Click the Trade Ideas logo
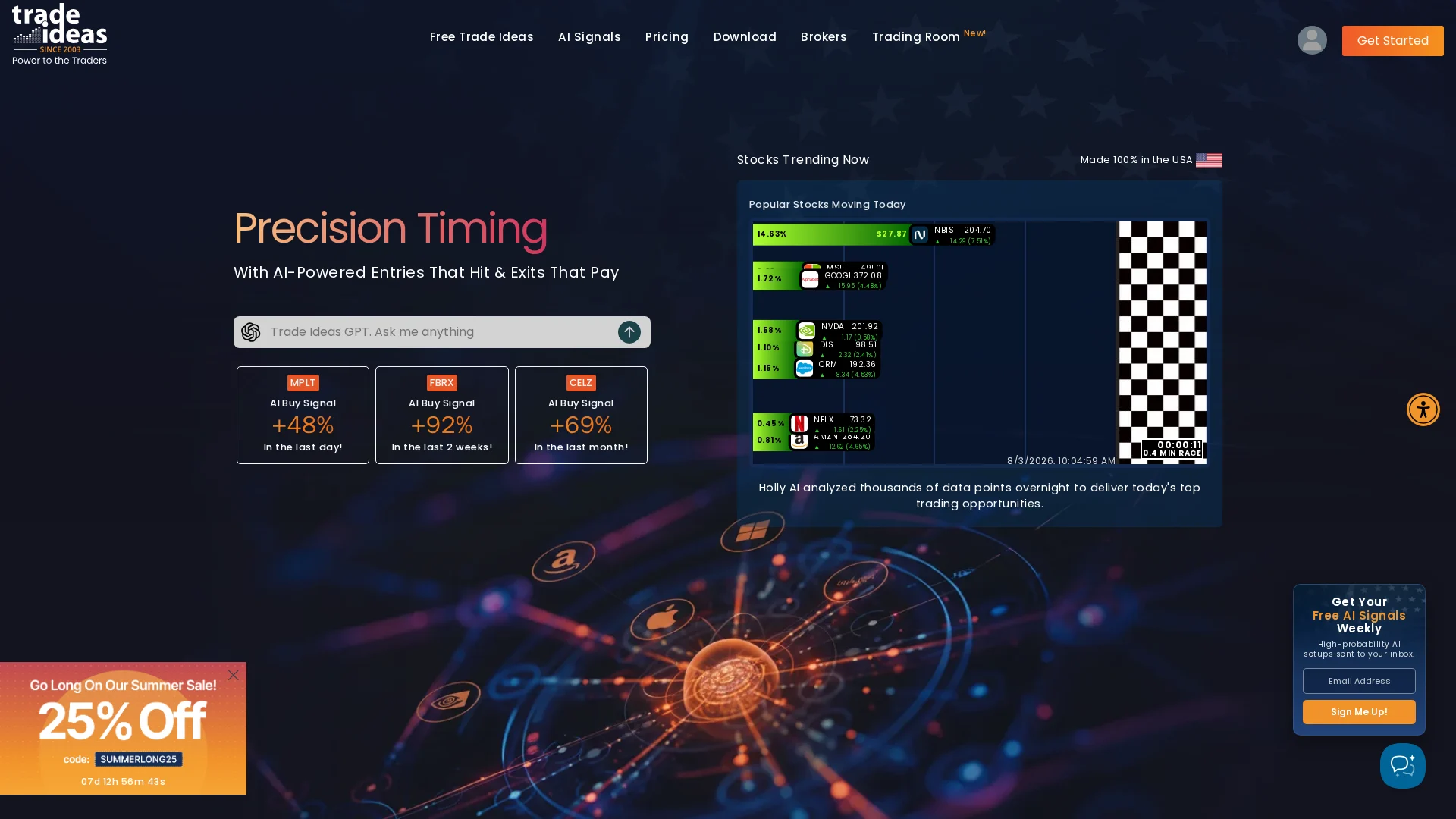The height and width of the screenshot is (819, 1456). 59,34
